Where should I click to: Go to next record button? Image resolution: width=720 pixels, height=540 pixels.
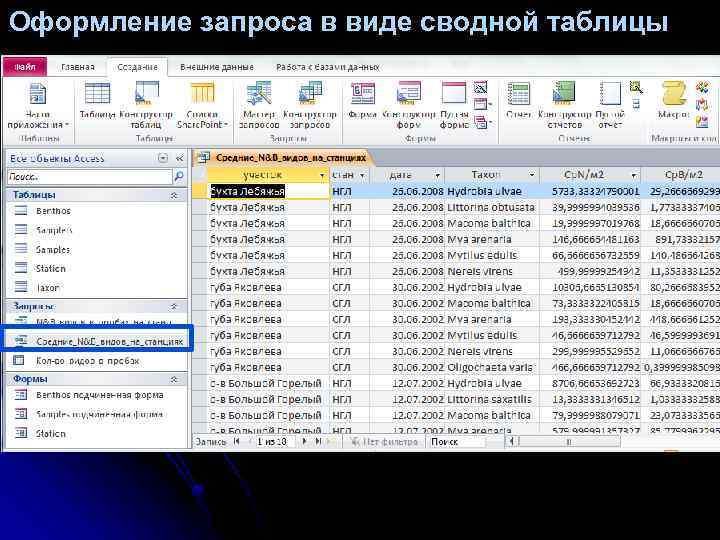(x=304, y=441)
